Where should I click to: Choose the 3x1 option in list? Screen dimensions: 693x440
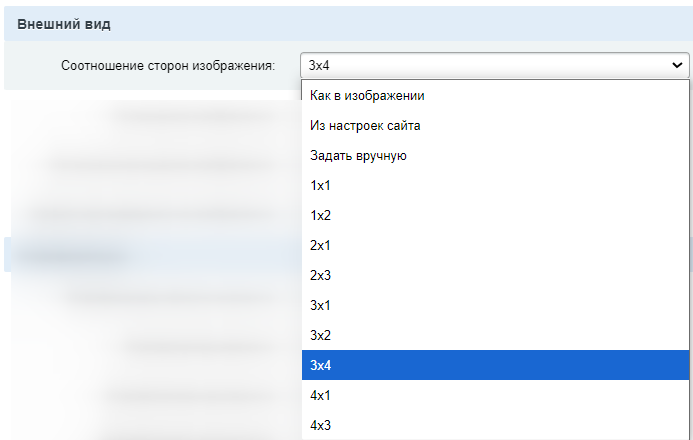pos(320,306)
